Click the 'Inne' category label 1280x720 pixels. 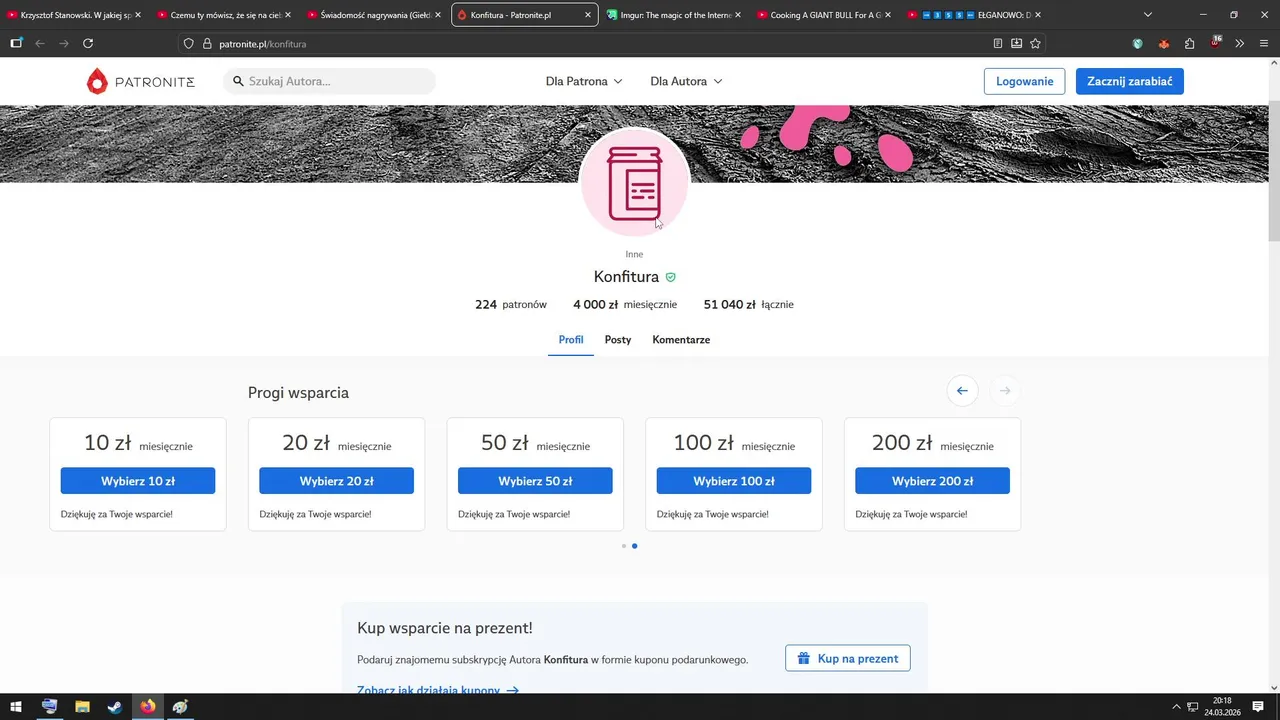point(634,254)
